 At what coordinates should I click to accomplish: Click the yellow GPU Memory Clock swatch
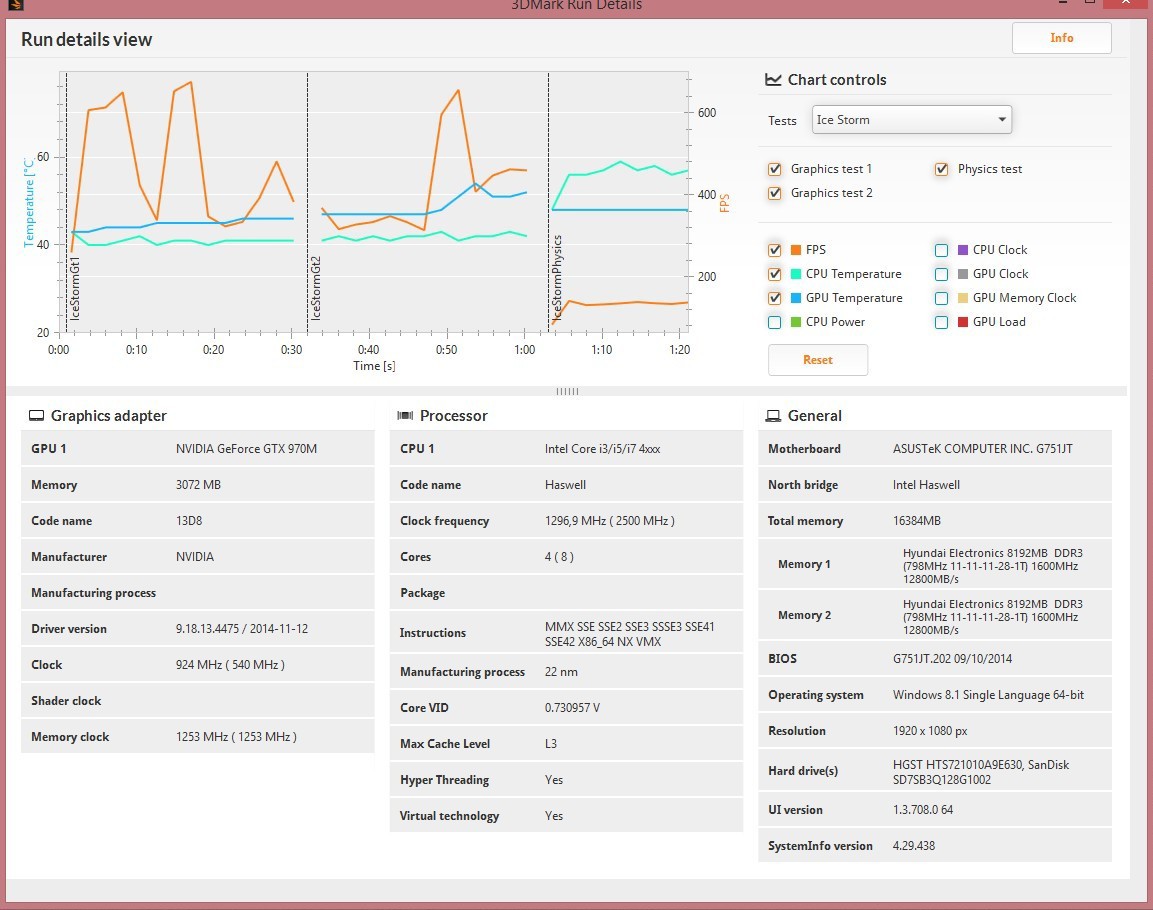coord(963,298)
